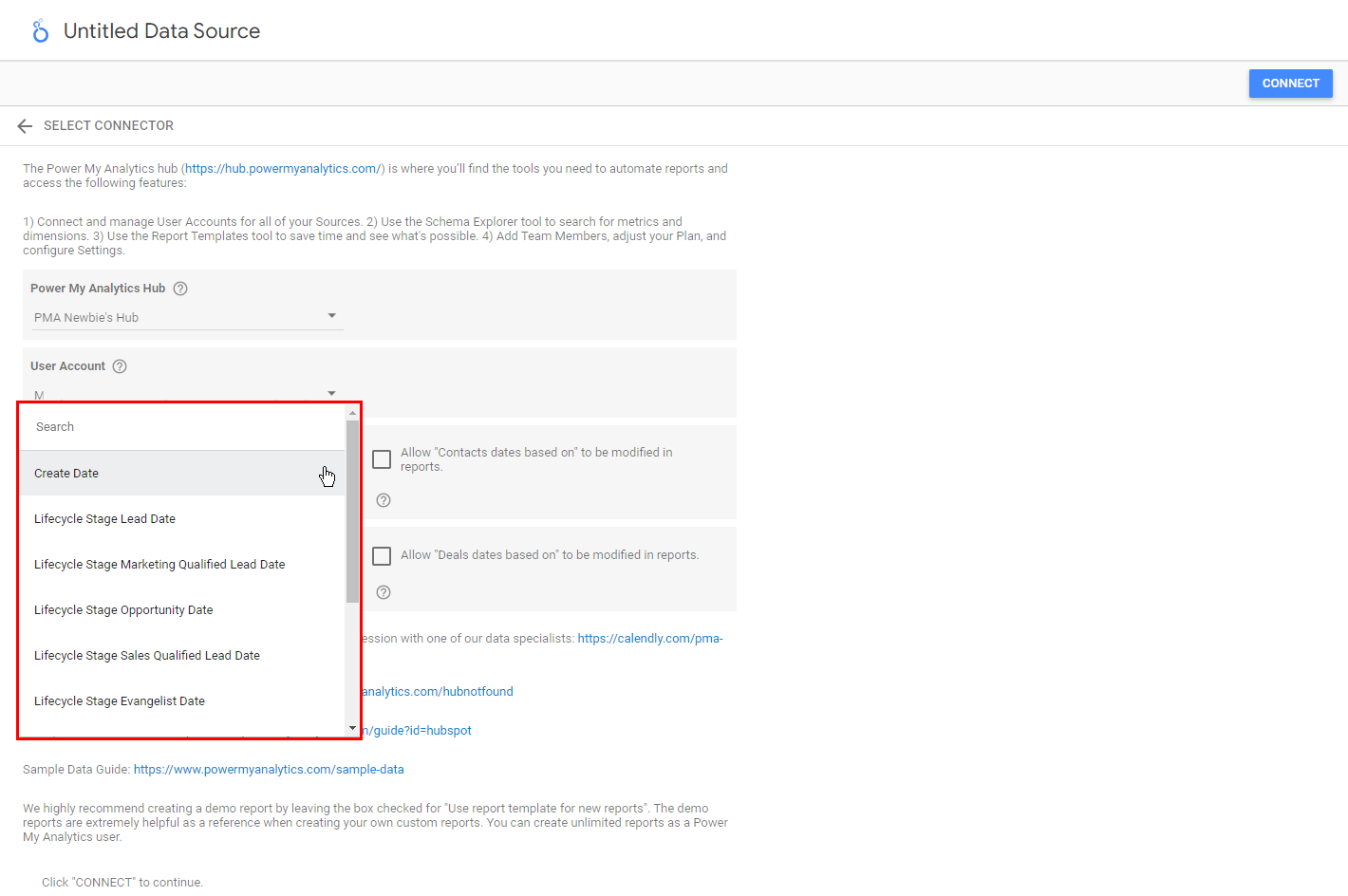The image size is (1348, 896).
Task: Click help icon under Contacts dates checkbox
Action: [384, 500]
